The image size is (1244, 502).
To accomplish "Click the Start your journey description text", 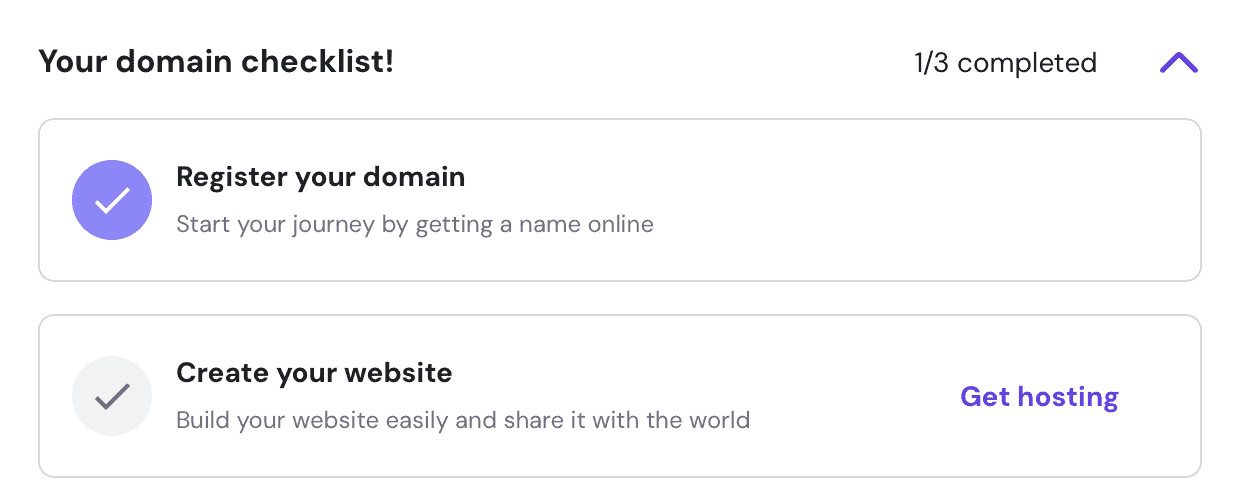I will [414, 224].
